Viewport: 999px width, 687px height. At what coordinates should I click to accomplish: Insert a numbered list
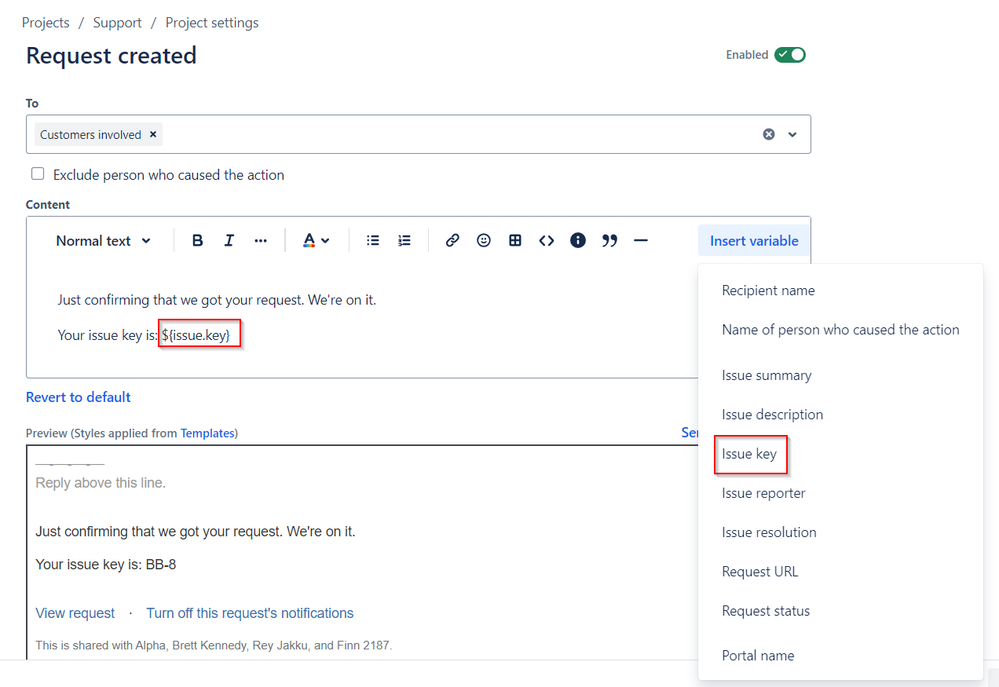pyautogui.click(x=403, y=240)
